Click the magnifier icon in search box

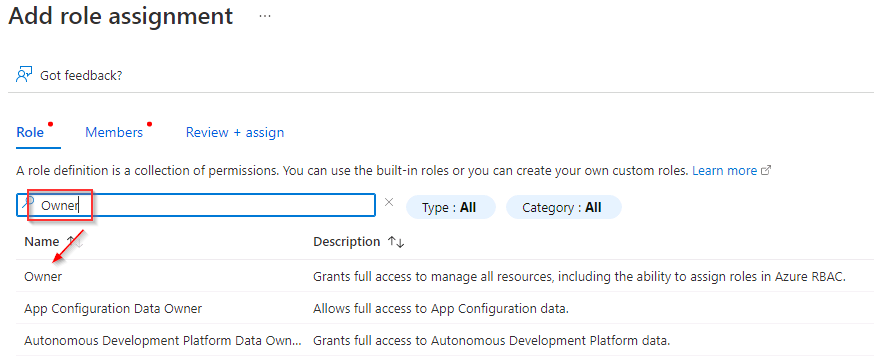click(x=27, y=203)
